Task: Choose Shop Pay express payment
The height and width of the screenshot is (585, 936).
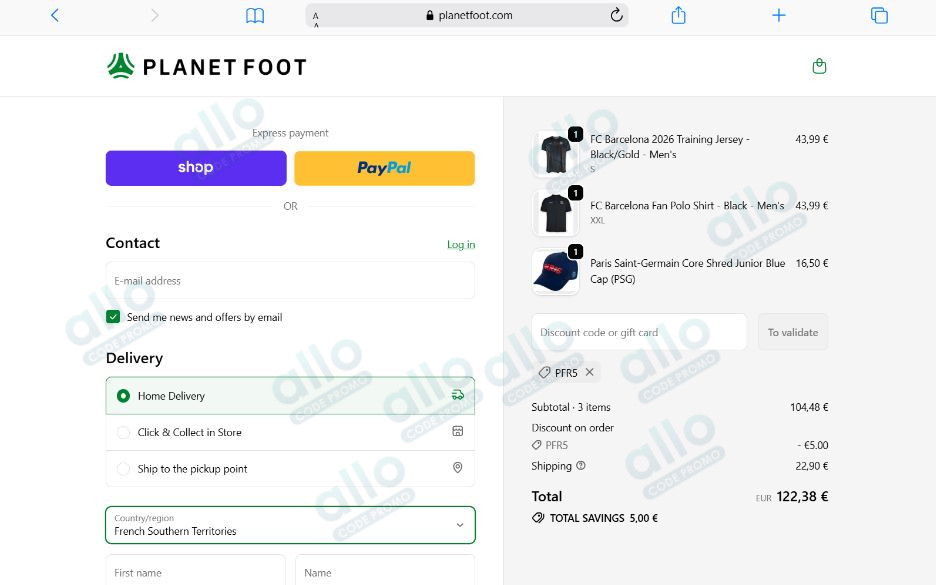Action: click(x=195, y=168)
